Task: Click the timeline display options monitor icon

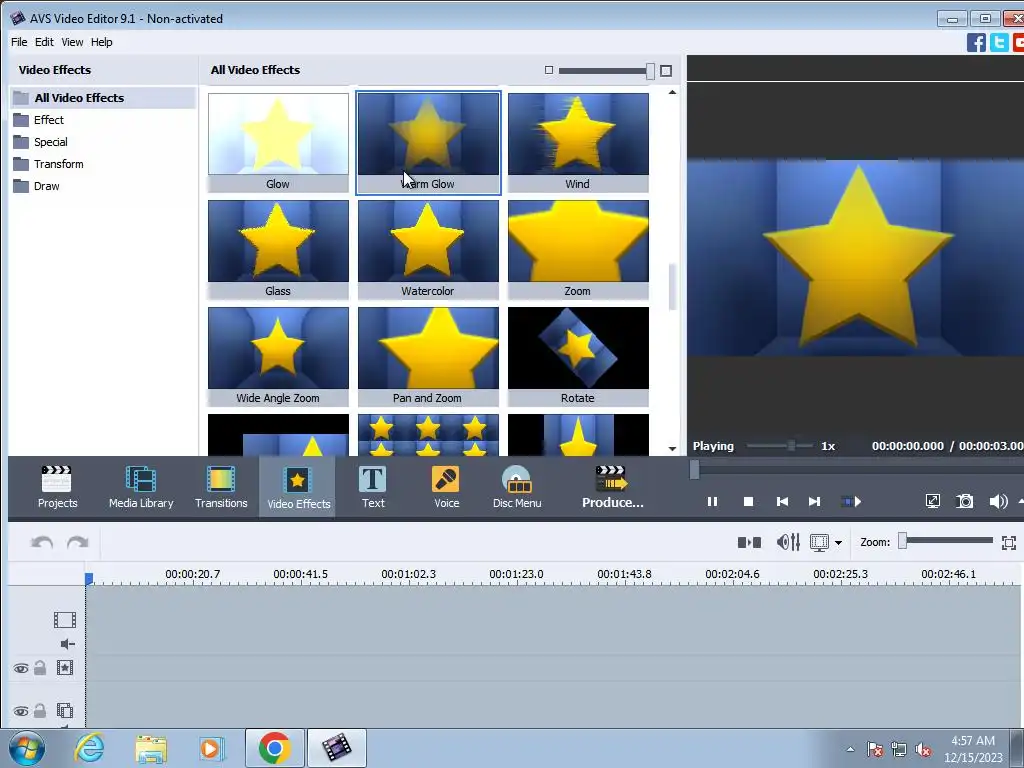Action: [x=819, y=542]
